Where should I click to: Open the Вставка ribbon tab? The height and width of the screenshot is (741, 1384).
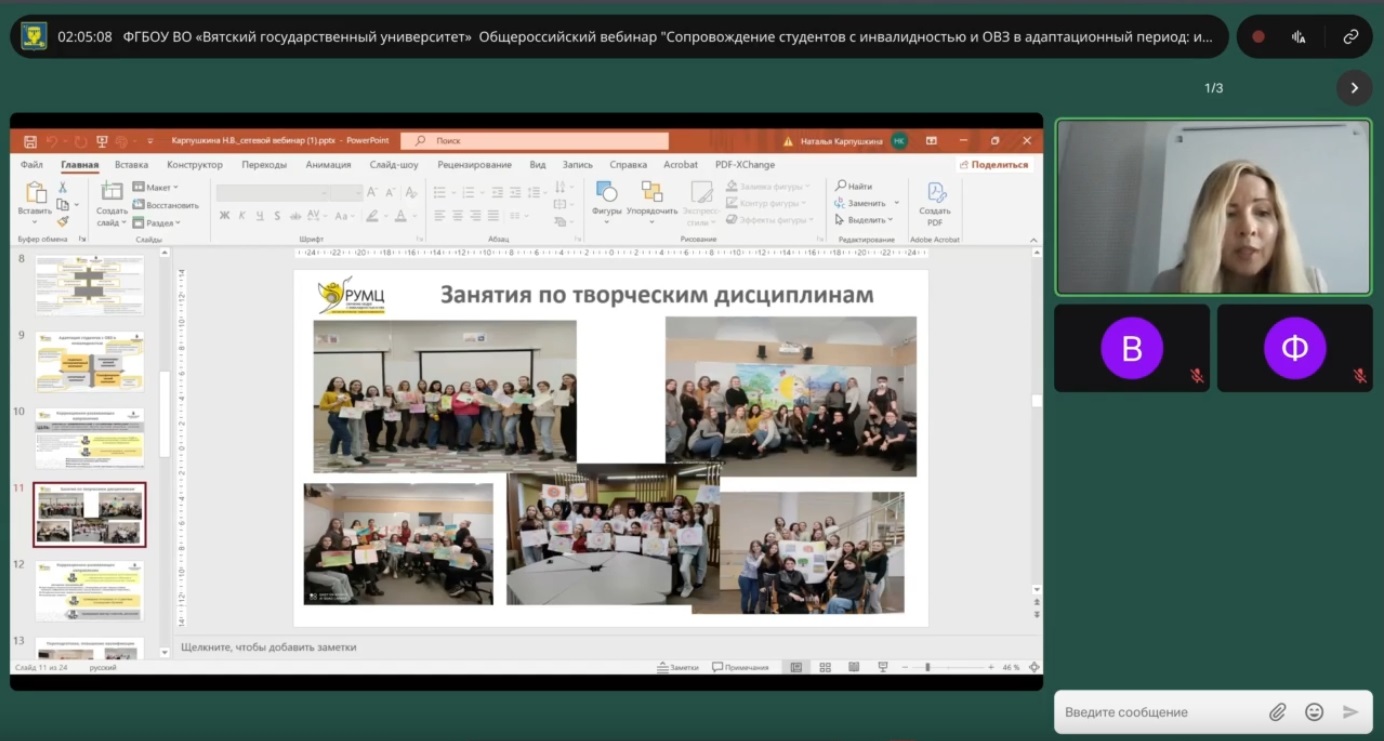coord(131,164)
